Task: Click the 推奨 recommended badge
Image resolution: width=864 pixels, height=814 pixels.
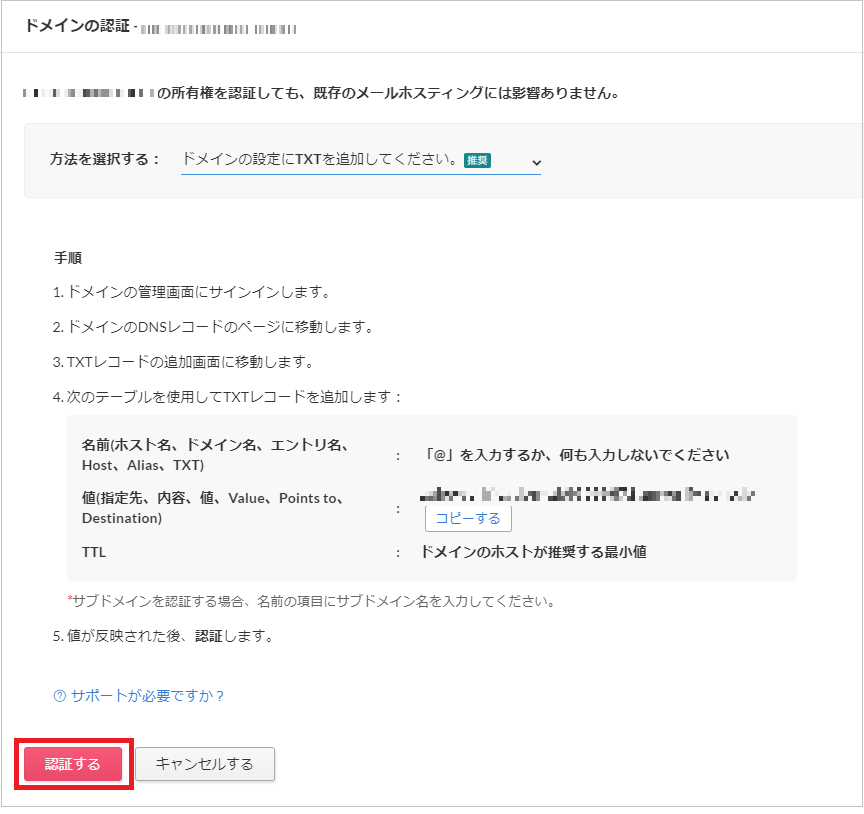Action: click(x=477, y=160)
